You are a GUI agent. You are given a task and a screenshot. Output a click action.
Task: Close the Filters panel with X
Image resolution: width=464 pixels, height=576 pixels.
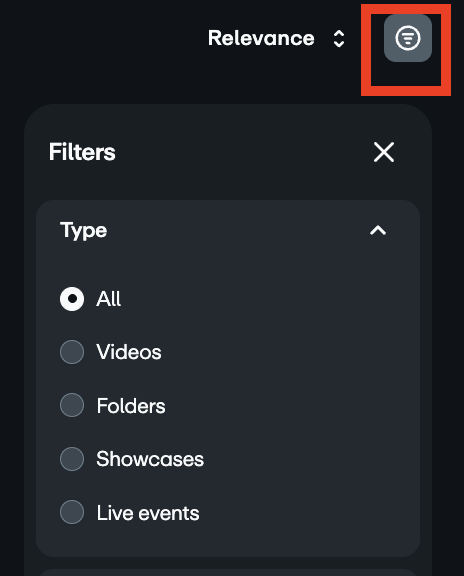(x=384, y=152)
